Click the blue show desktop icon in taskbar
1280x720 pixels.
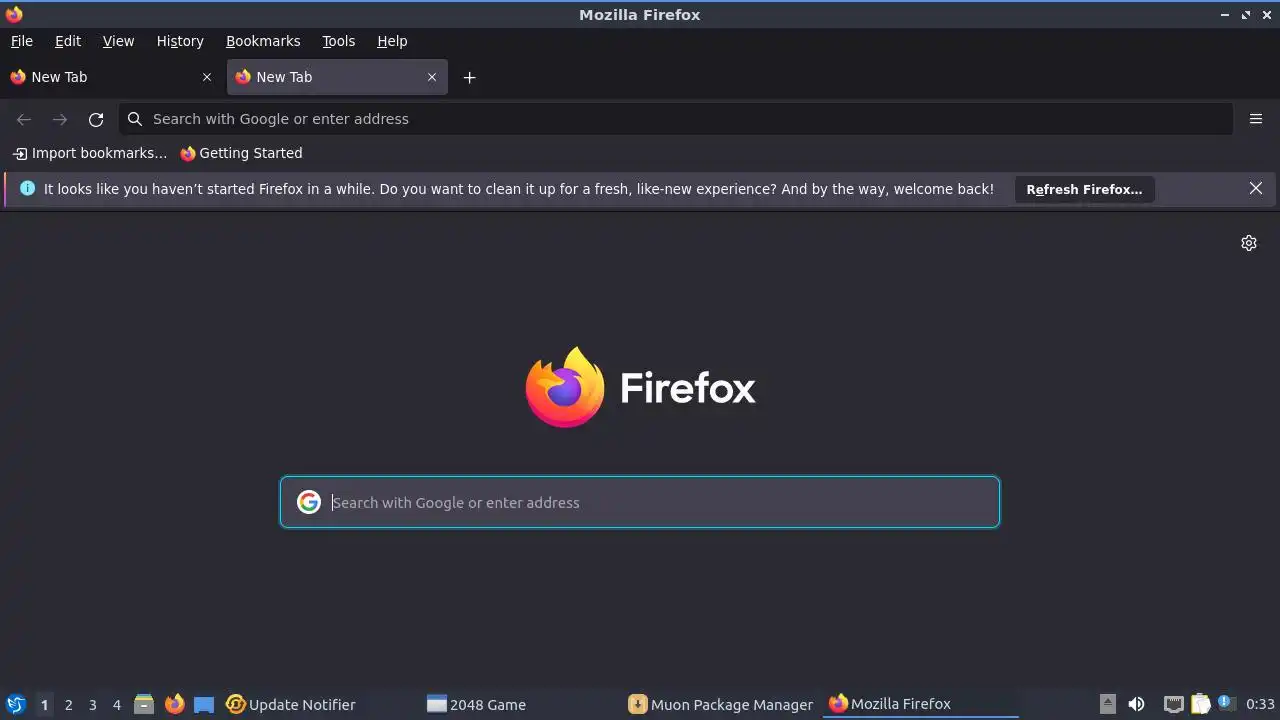pos(204,705)
